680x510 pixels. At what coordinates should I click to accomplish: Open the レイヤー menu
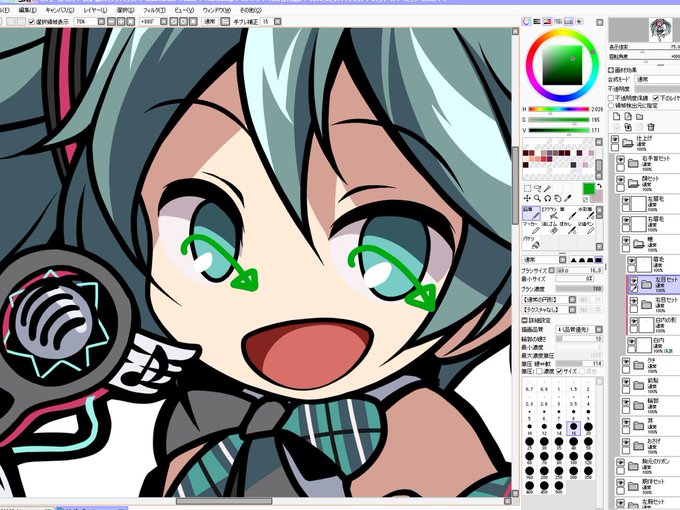coord(95,10)
